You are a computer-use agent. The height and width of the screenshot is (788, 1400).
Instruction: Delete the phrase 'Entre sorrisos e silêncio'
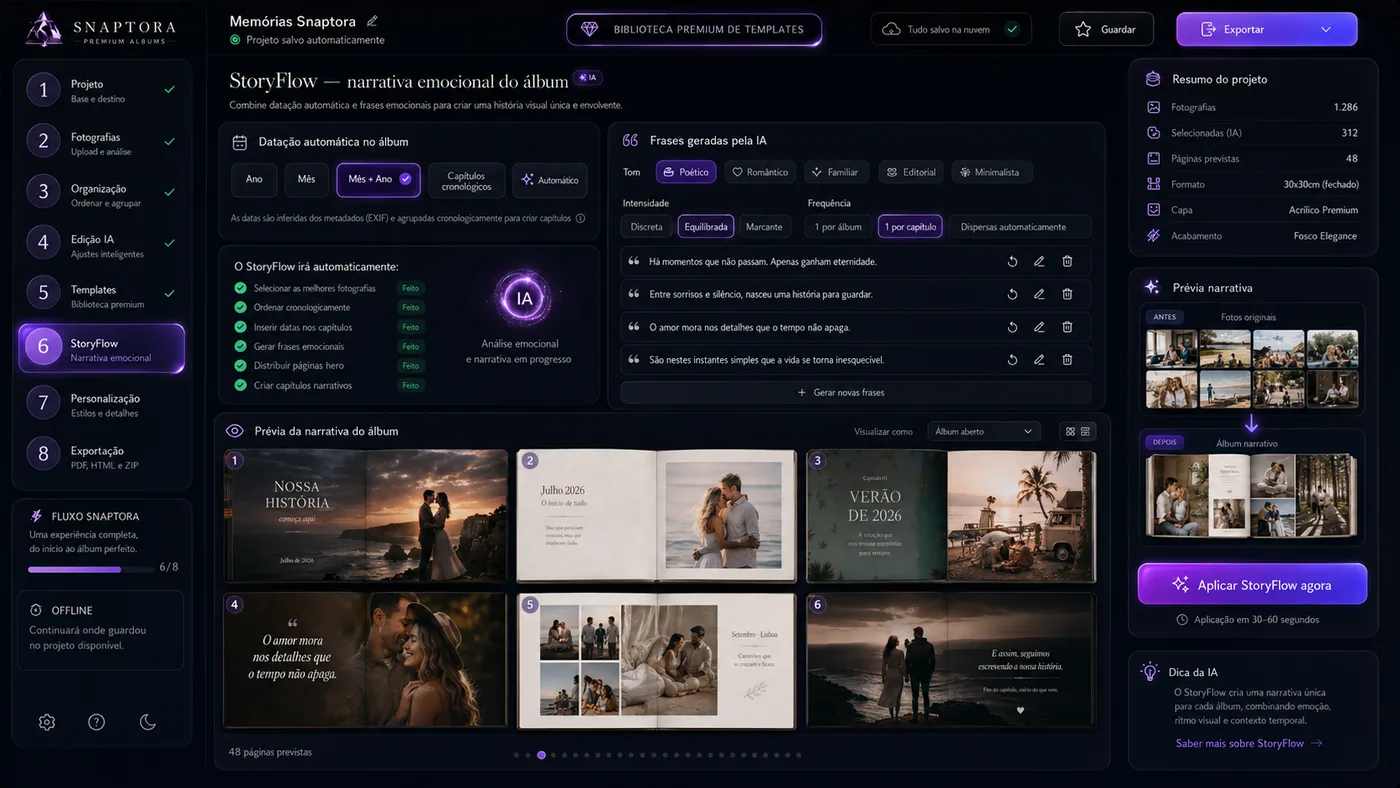[1067, 294]
